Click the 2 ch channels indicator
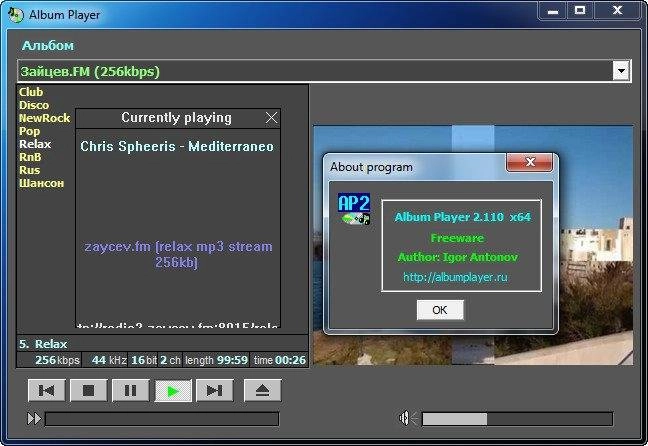 coord(170,360)
